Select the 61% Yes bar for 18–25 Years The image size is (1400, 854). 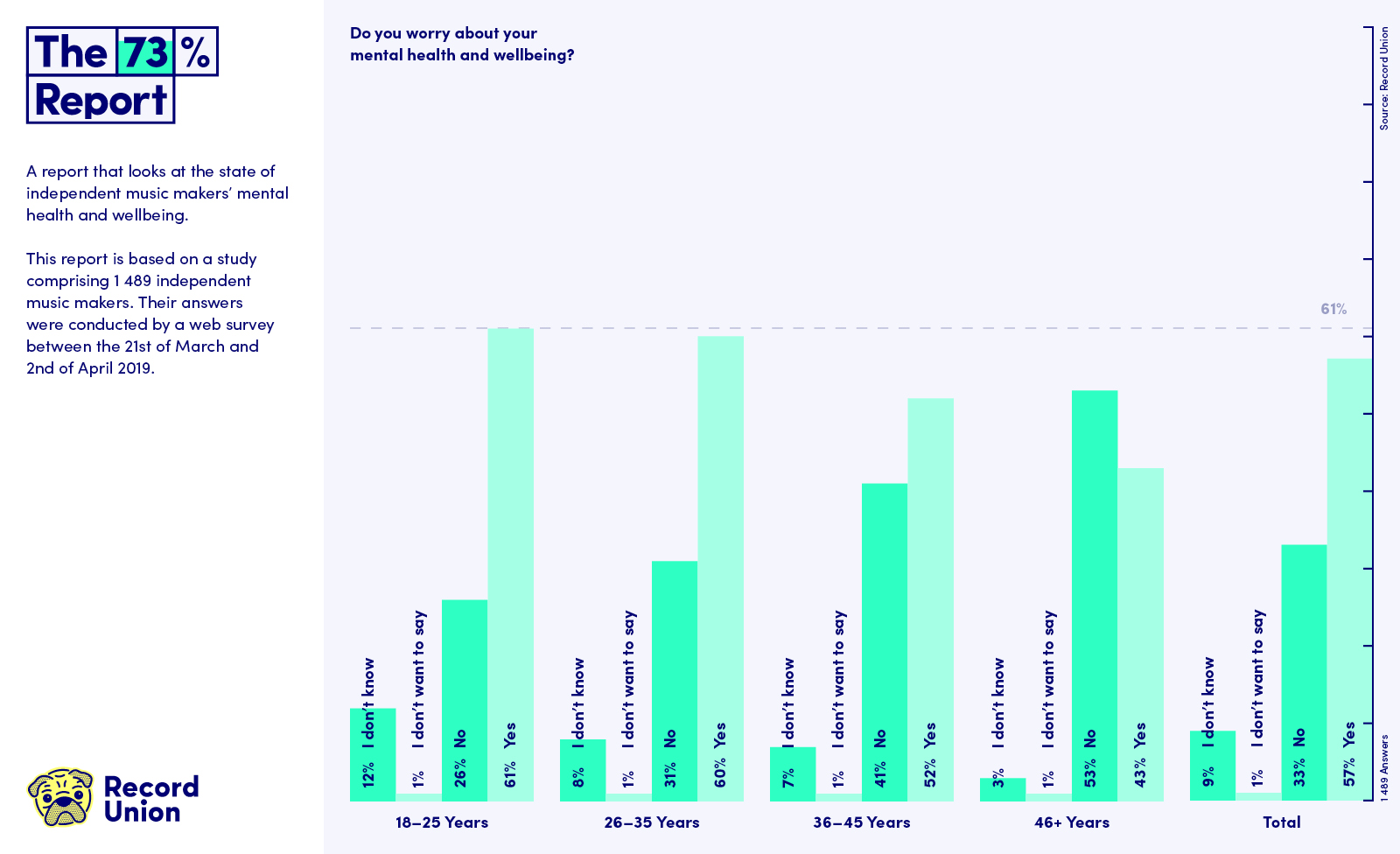click(510, 564)
